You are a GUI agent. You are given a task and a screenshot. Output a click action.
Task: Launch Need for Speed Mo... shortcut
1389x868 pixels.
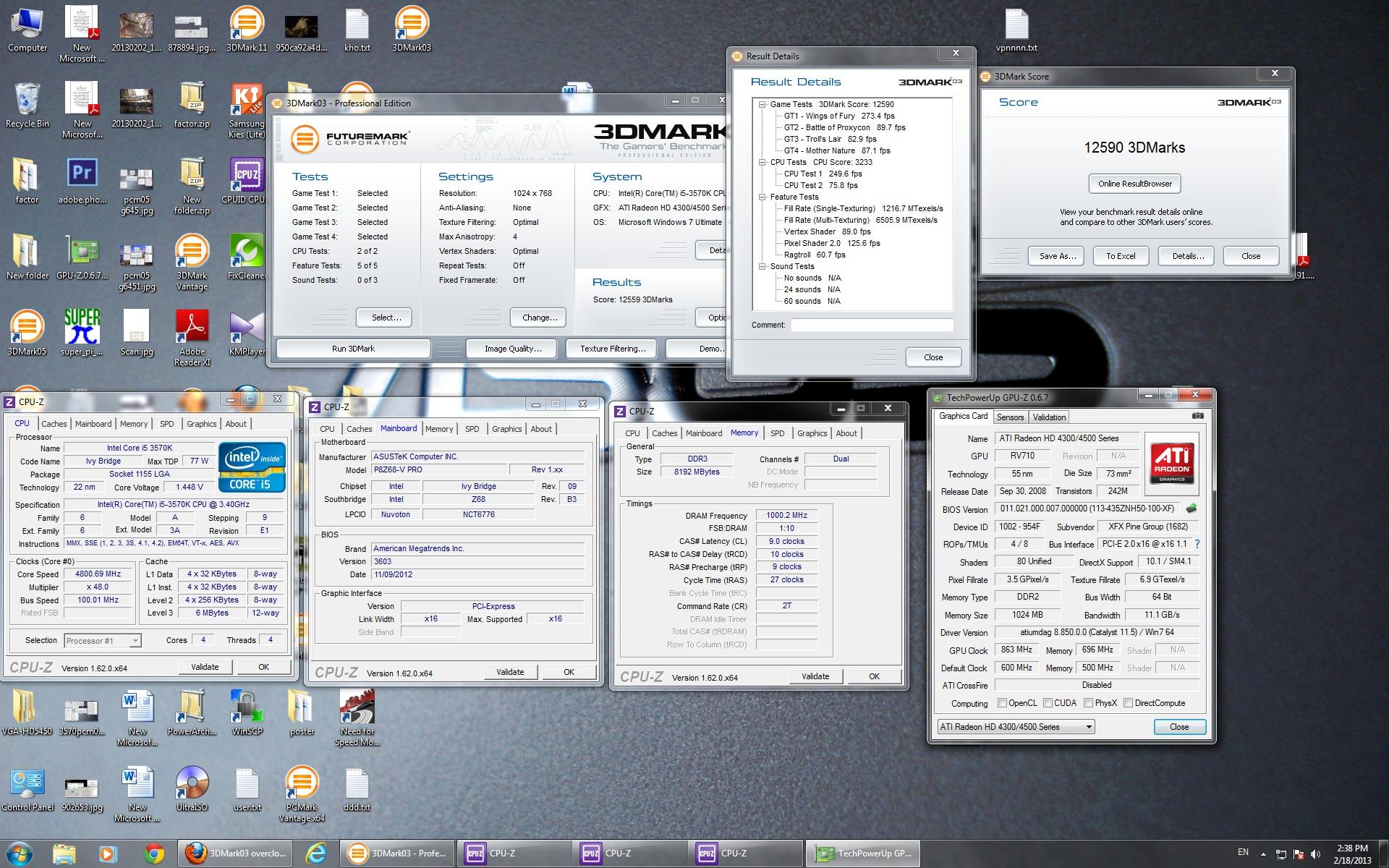[x=357, y=718]
